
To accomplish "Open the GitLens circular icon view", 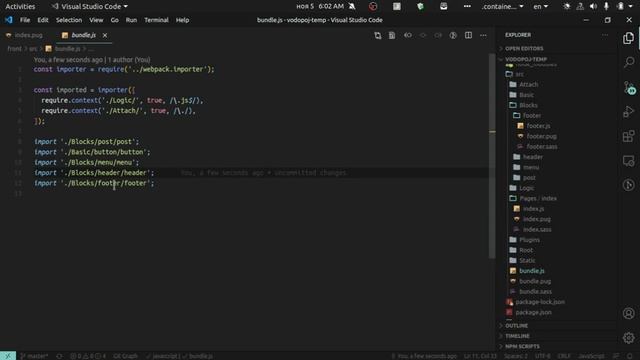I will [629, 185].
